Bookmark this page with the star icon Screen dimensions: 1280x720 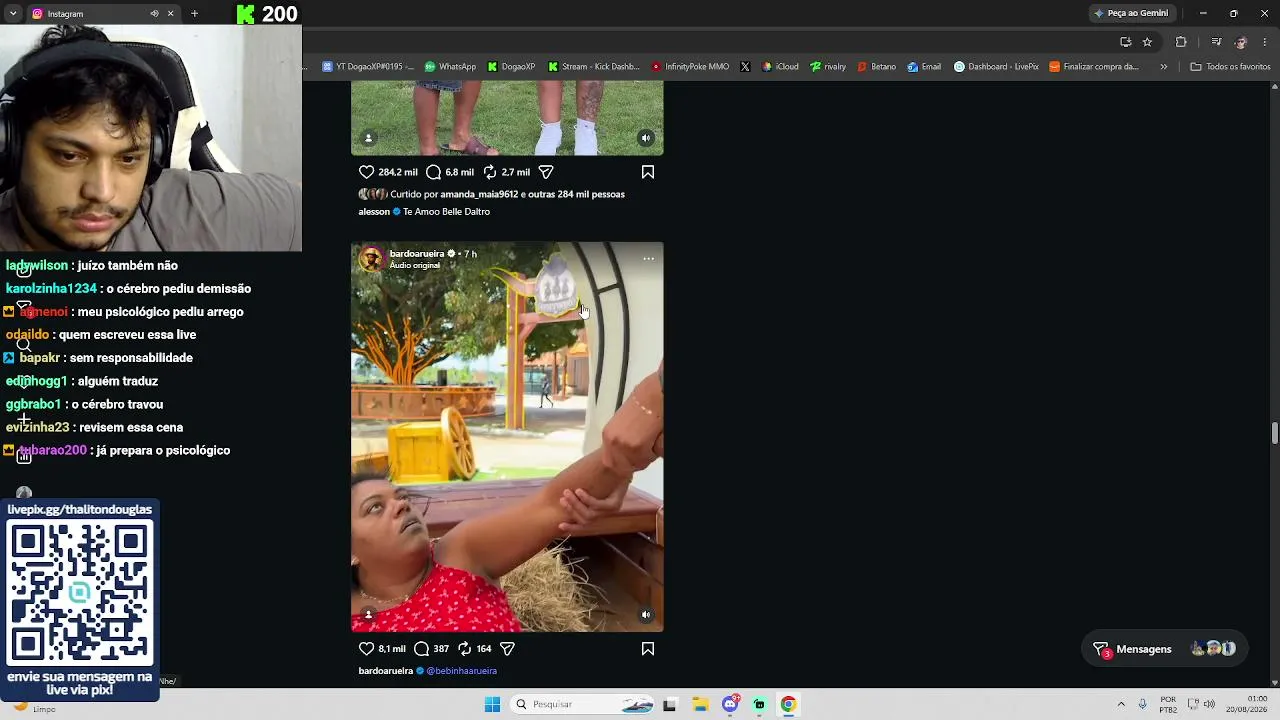(1147, 42)
